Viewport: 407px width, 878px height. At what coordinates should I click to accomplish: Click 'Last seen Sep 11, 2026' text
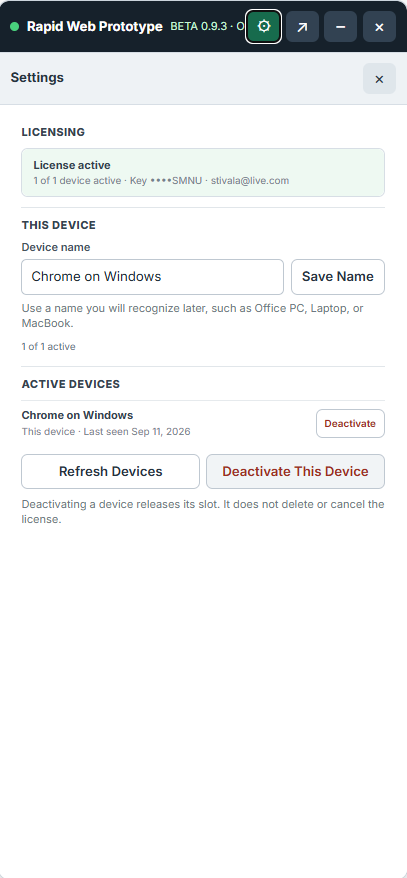point(137,432)
